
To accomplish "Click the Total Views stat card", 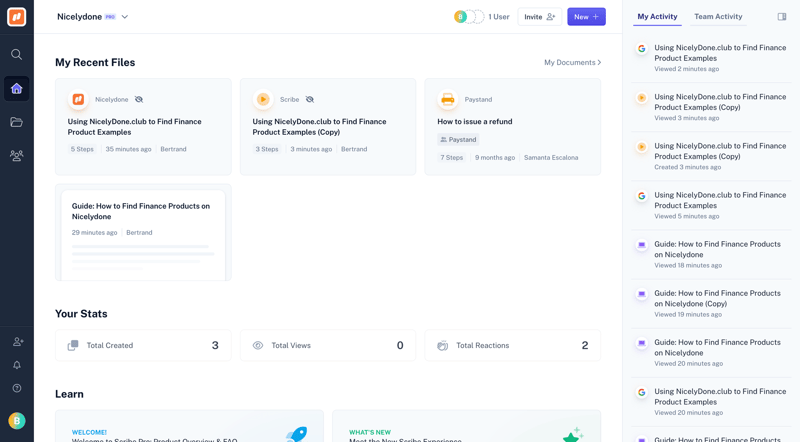I will pyautogui.click(x=328, y=346).
